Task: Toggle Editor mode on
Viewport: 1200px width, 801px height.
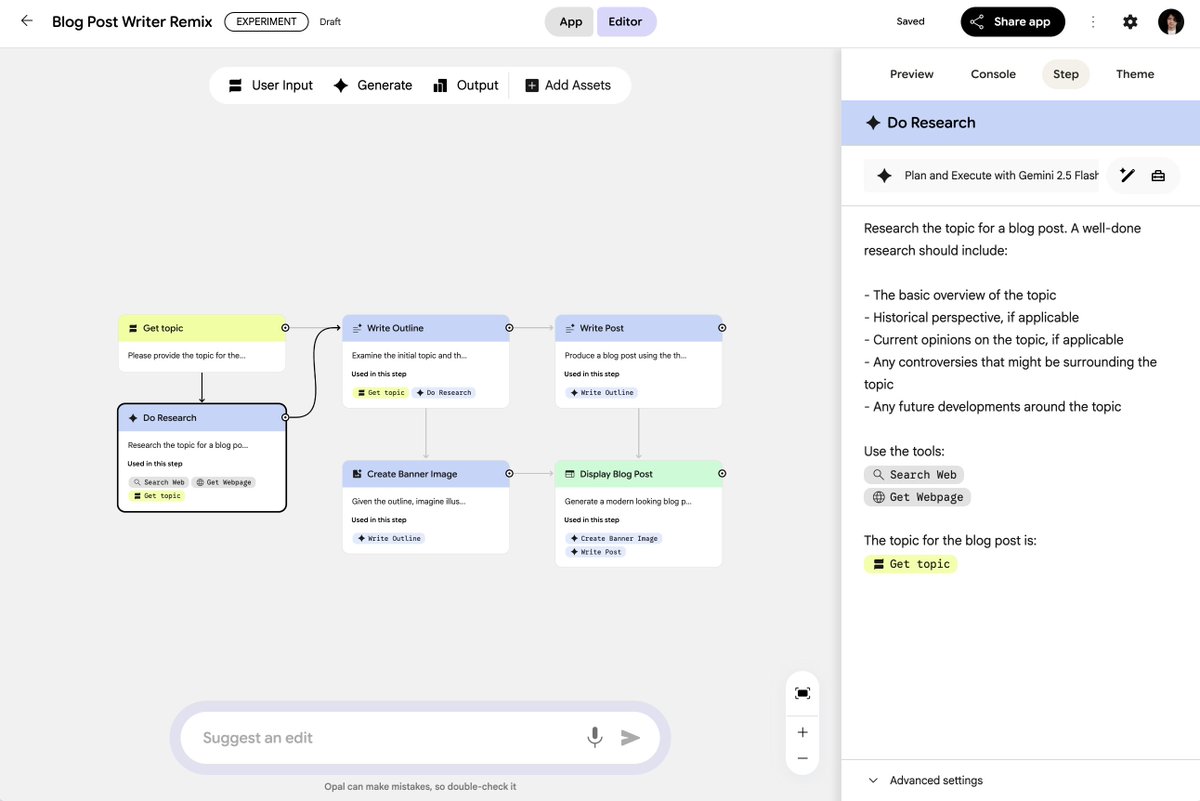Action: 626,21
